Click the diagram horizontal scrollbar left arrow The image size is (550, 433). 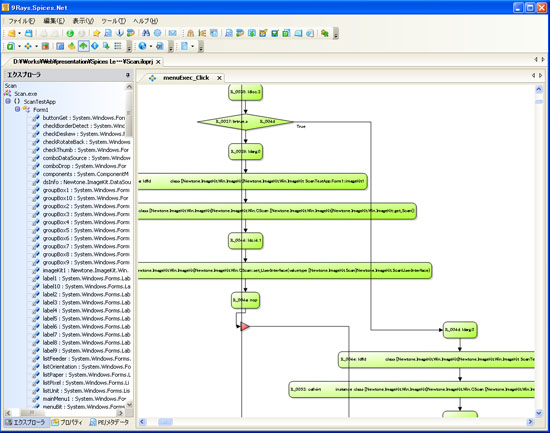pos(142,421)
